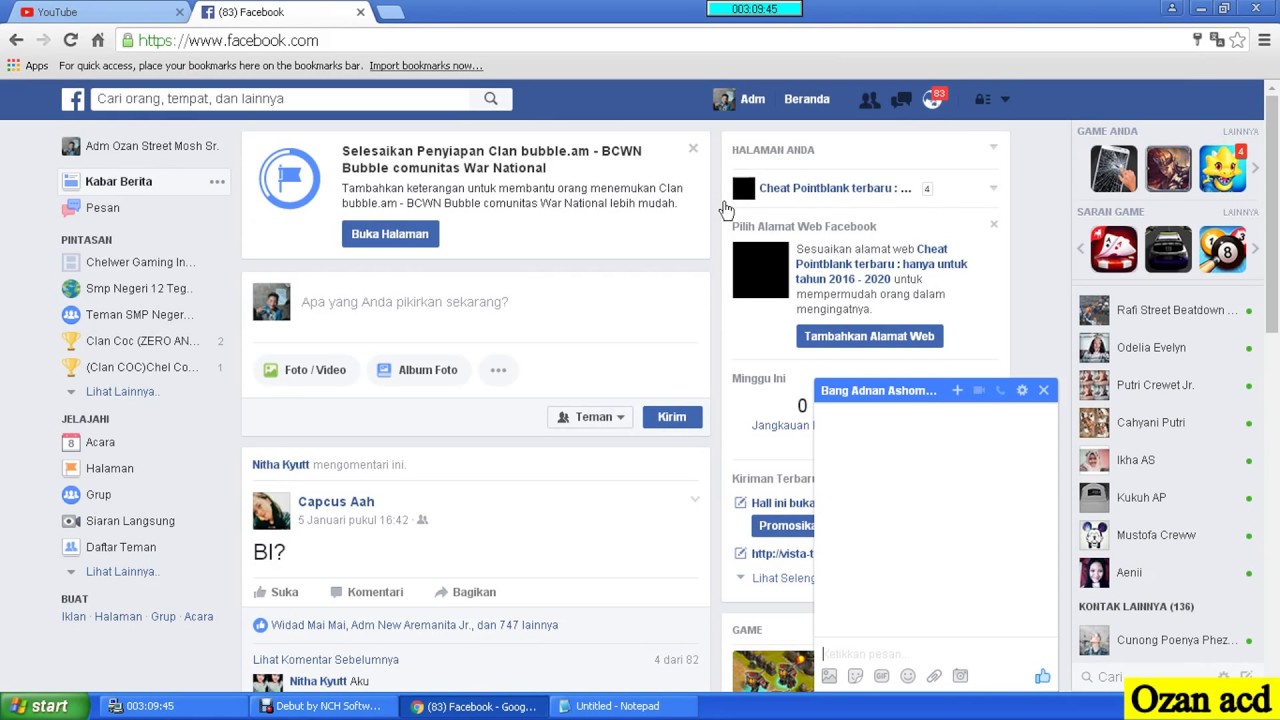Screen dimensions: 1280x720
Task: Open GIF picker in chat
Action: (x=881, y=676)
